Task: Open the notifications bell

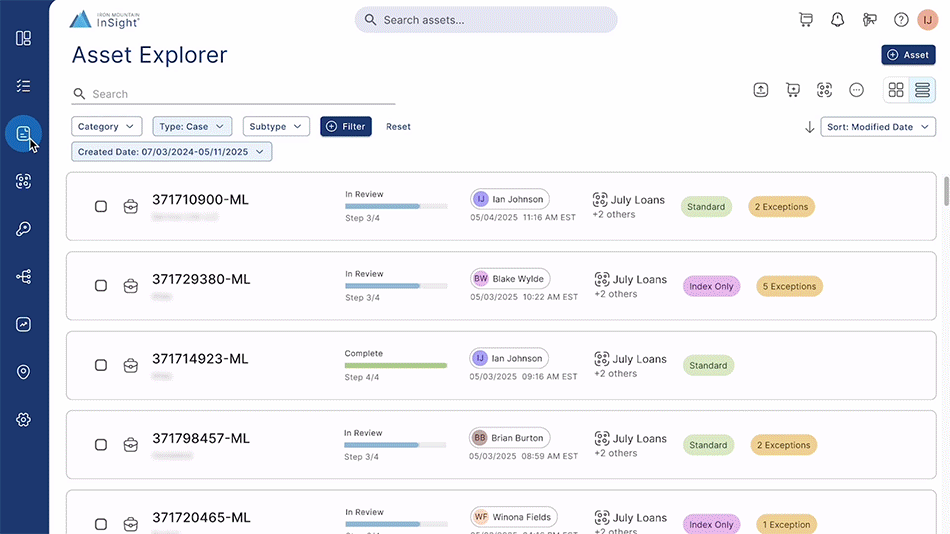Action: click(x=838, y=20)
